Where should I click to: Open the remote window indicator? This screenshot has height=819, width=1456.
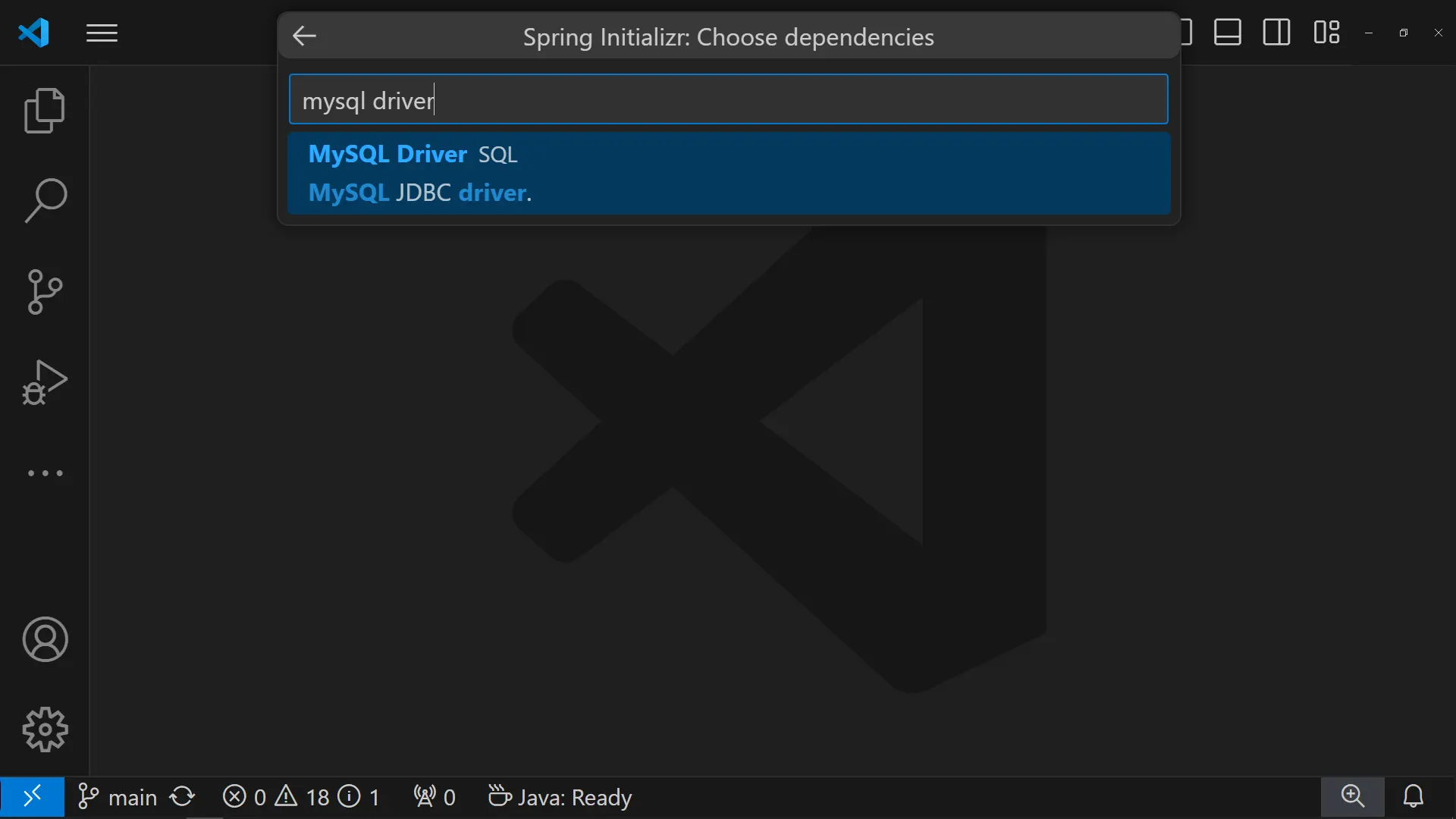click(32, 797)
